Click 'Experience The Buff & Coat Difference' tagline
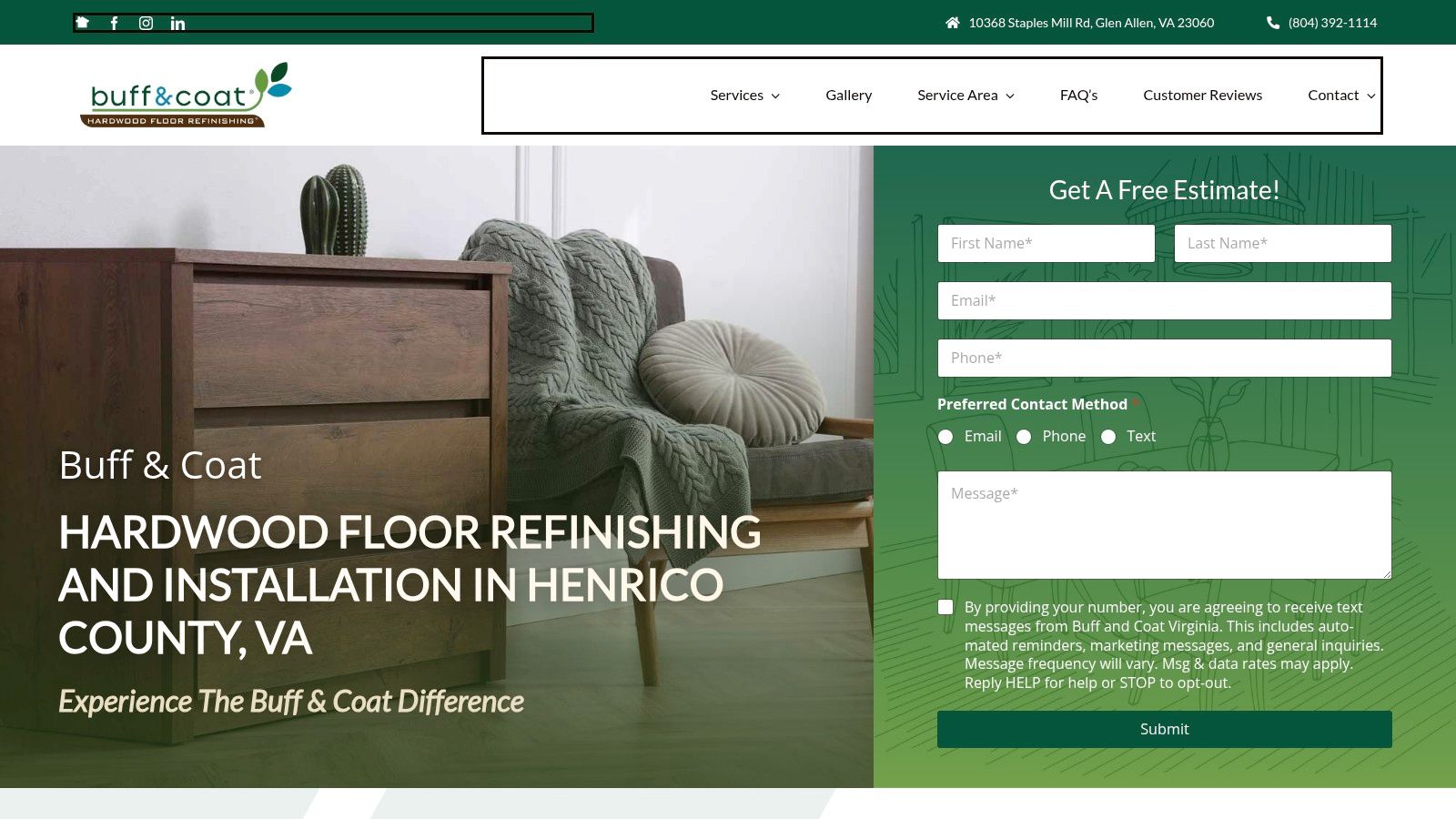Viewport: 1456px width, 819px height. [x=291, y=702]
